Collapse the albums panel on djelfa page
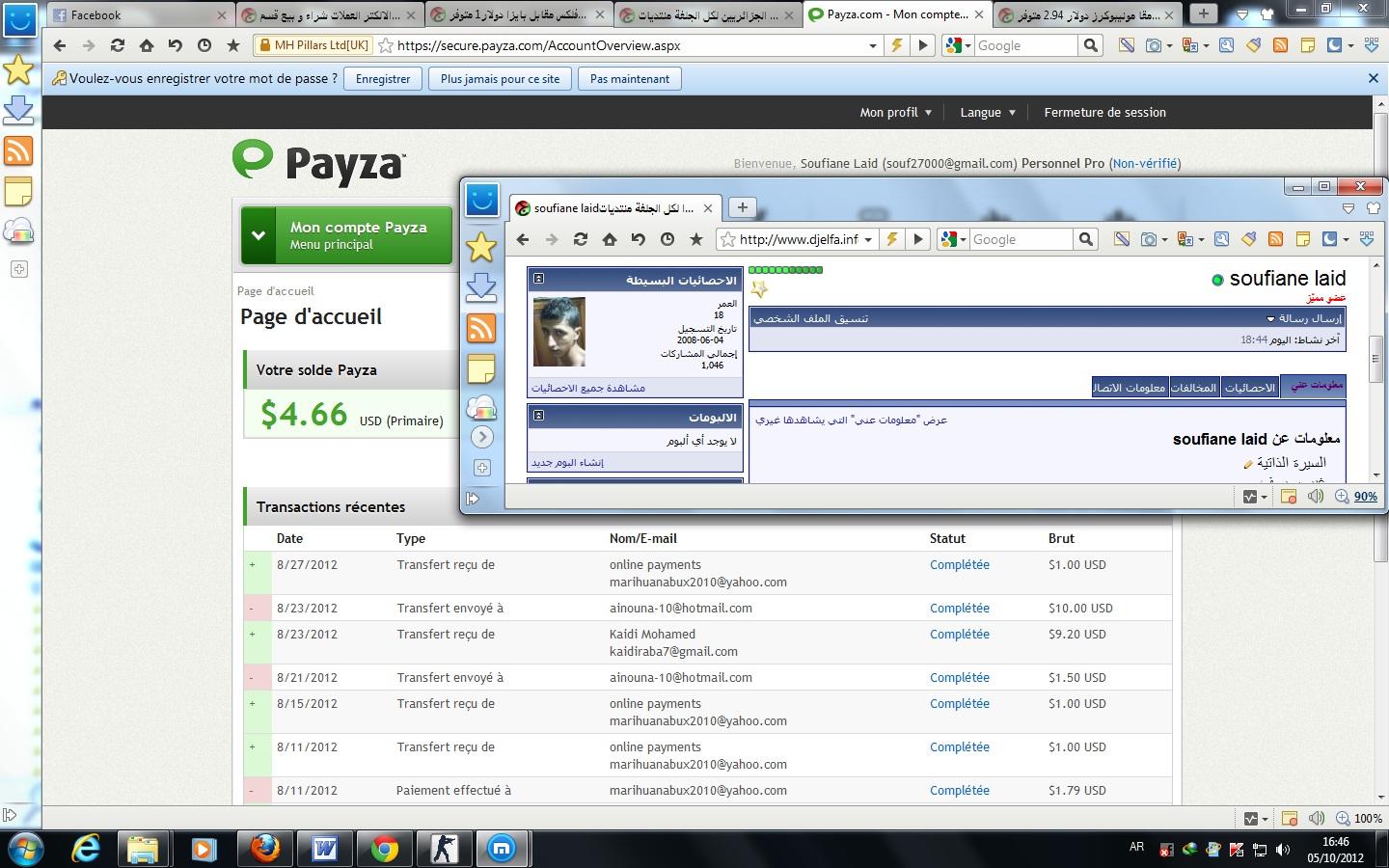Screen dimensions: 1389x868 (539, 416)
